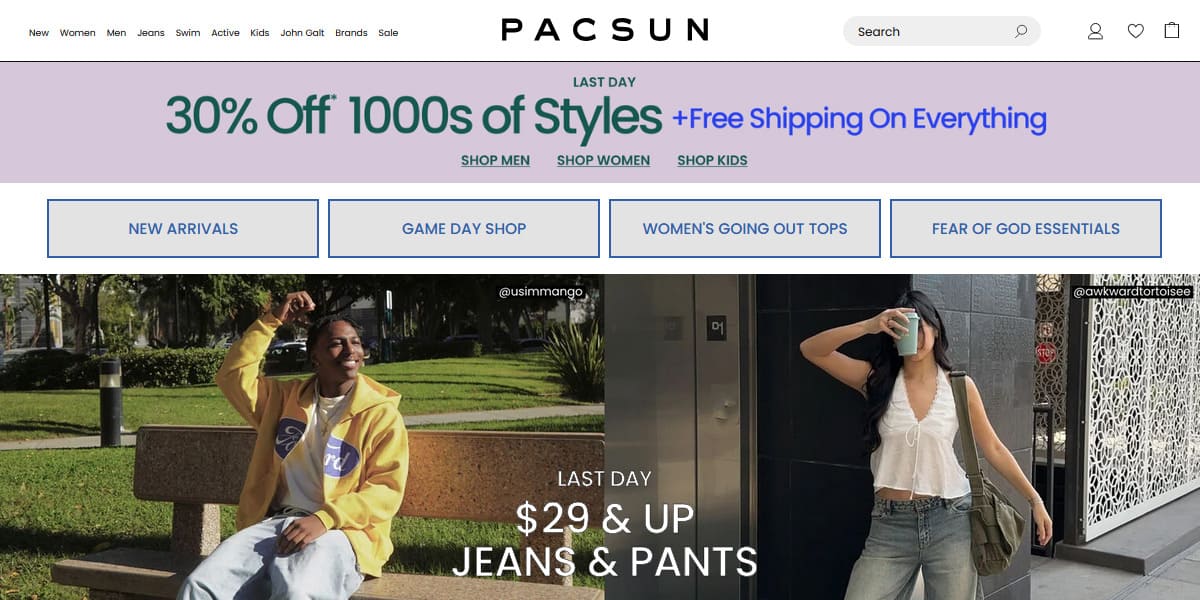Screen dimensions: 1200x600
Task: Select the Men navigation menu
Action: coord(117,33)
